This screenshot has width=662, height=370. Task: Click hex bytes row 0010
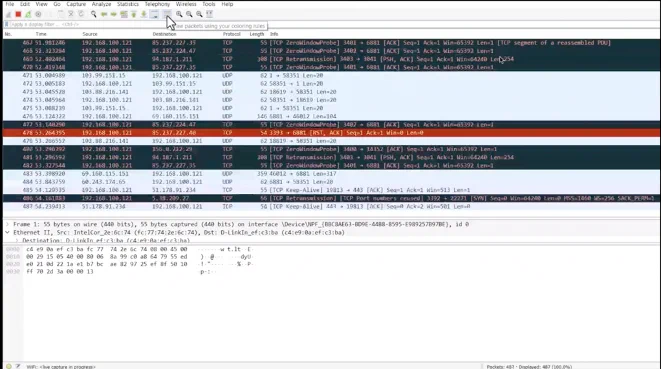point(106,256)
